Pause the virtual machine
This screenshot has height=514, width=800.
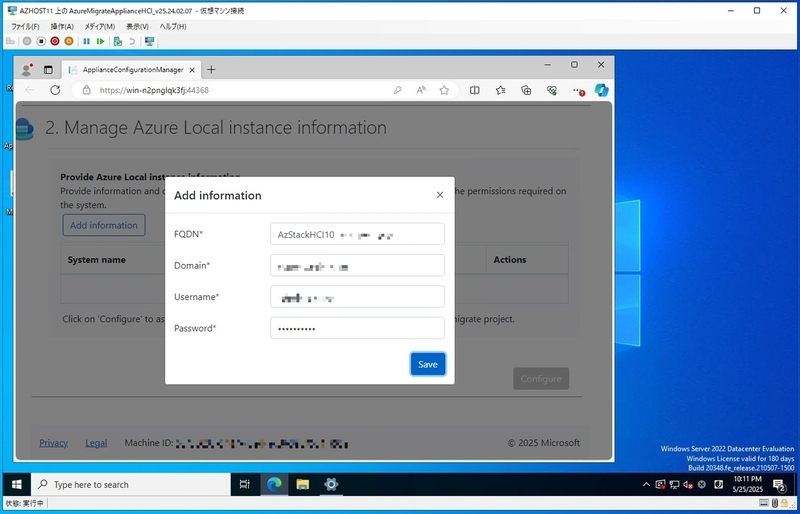click(x=87, y=41)
